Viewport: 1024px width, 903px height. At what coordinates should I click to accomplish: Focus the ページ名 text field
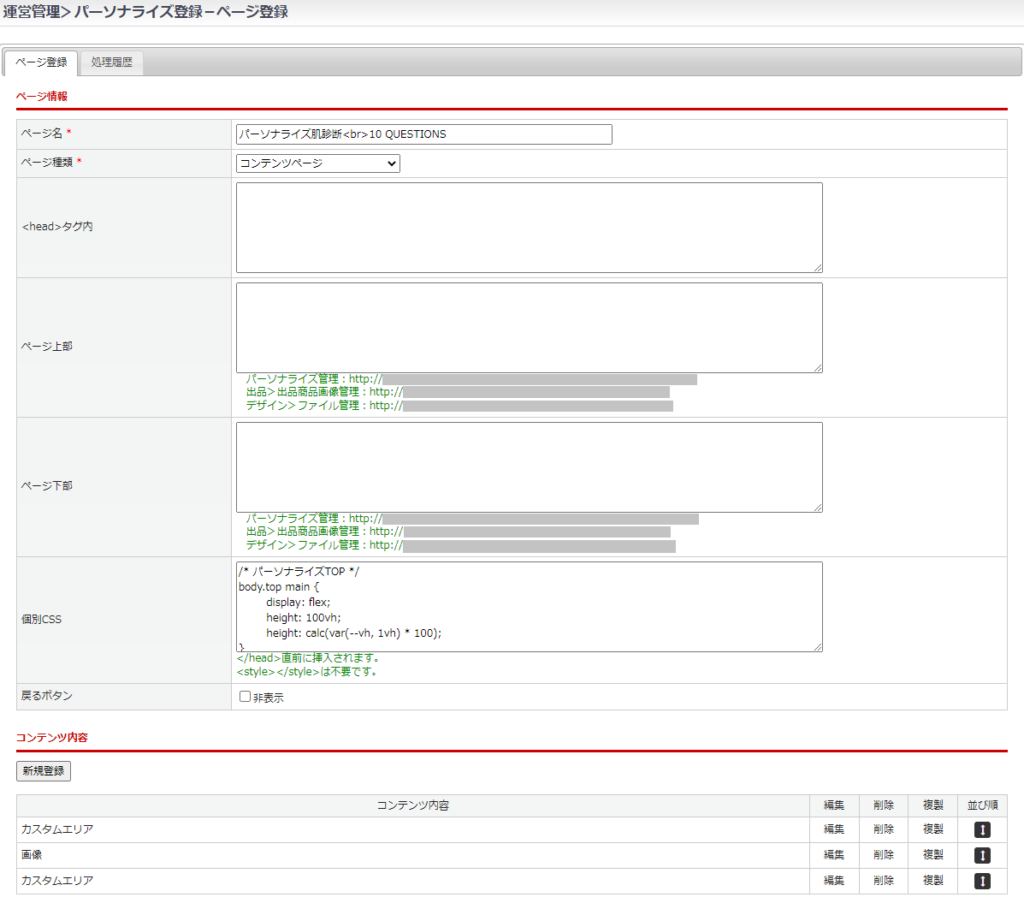(424, 134)
